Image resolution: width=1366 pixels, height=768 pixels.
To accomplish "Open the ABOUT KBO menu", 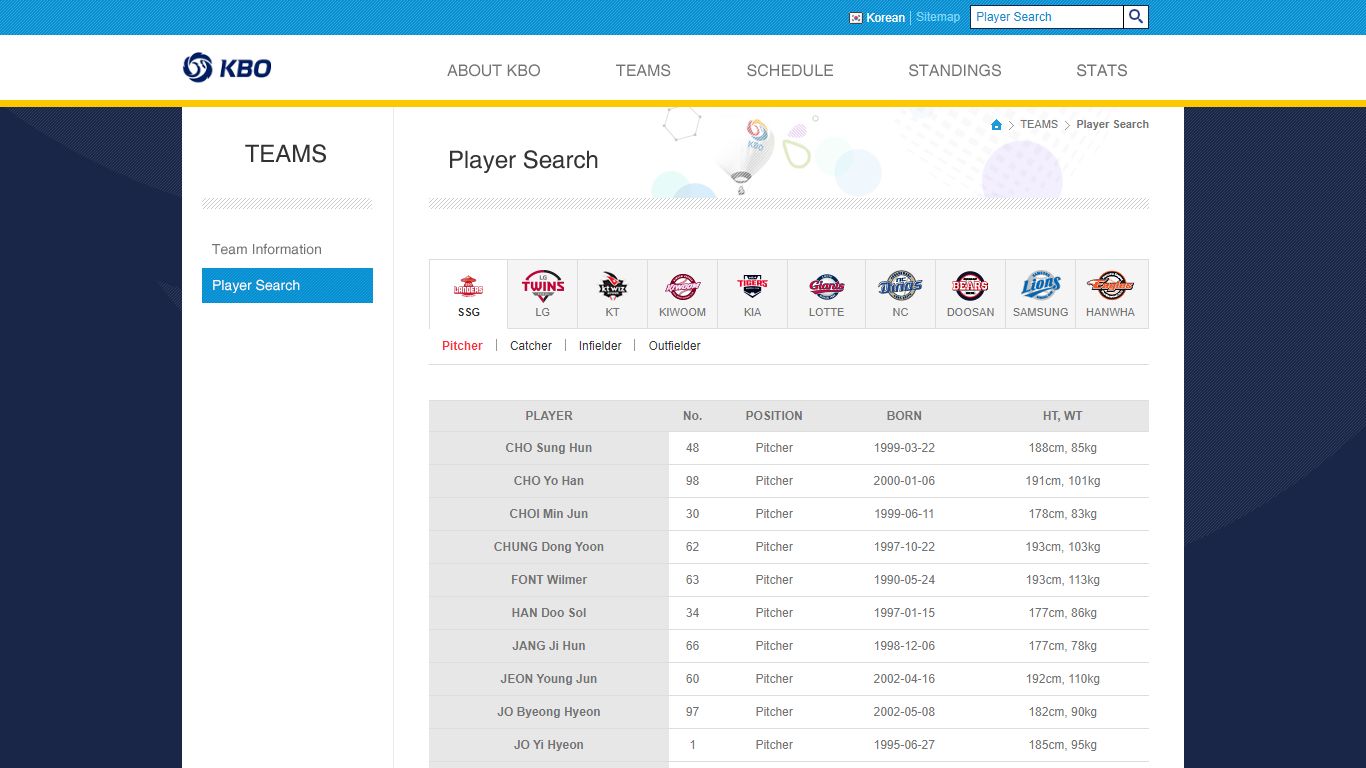I will click(494, 71).
